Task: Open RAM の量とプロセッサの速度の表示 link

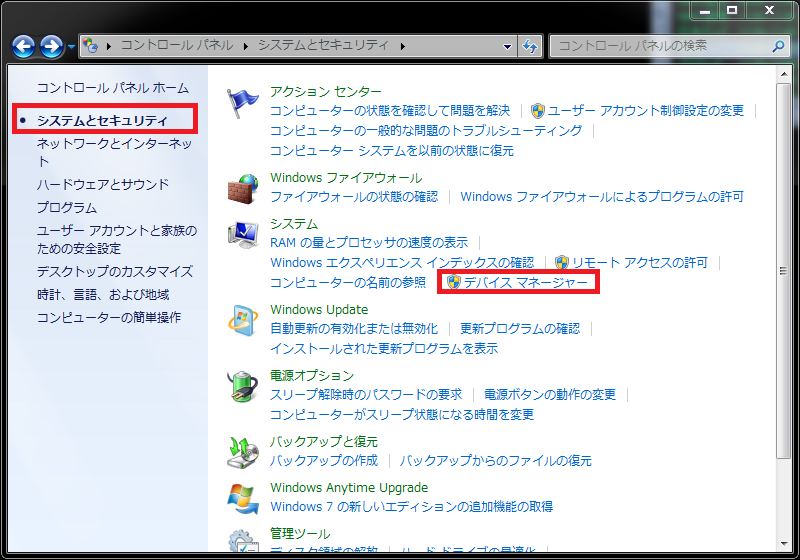Action: click(x=369, y=243)
